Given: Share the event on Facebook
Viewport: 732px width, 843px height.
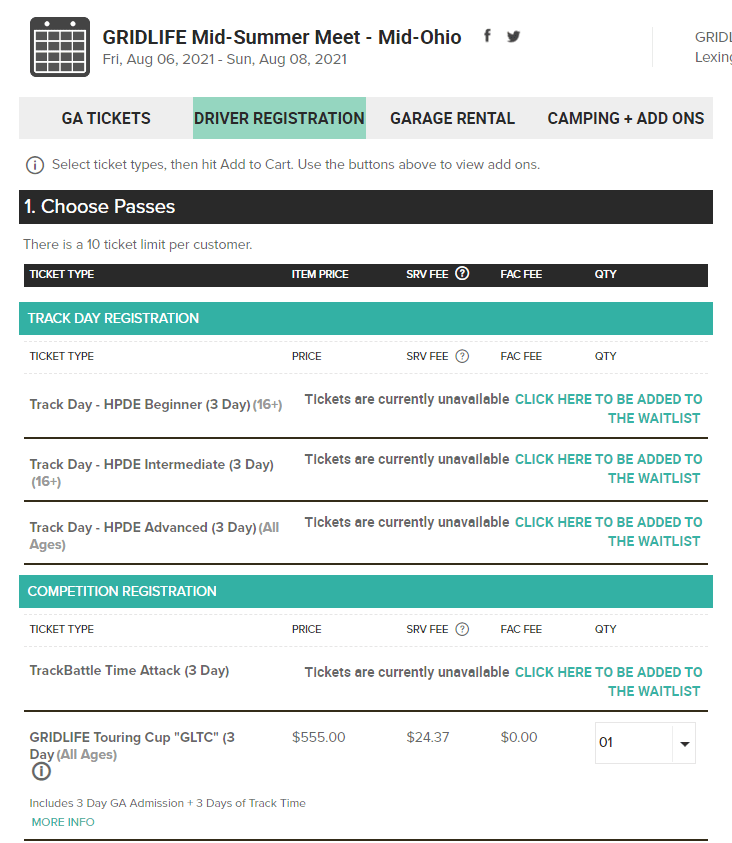Looking at the screenshot, I should 487,35.
